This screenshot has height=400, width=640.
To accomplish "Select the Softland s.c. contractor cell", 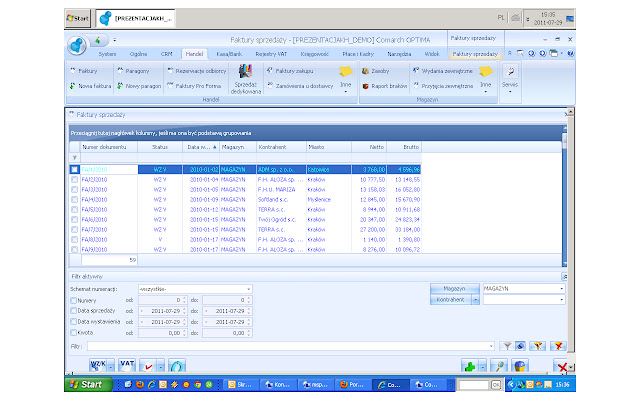I will [281, 200].
